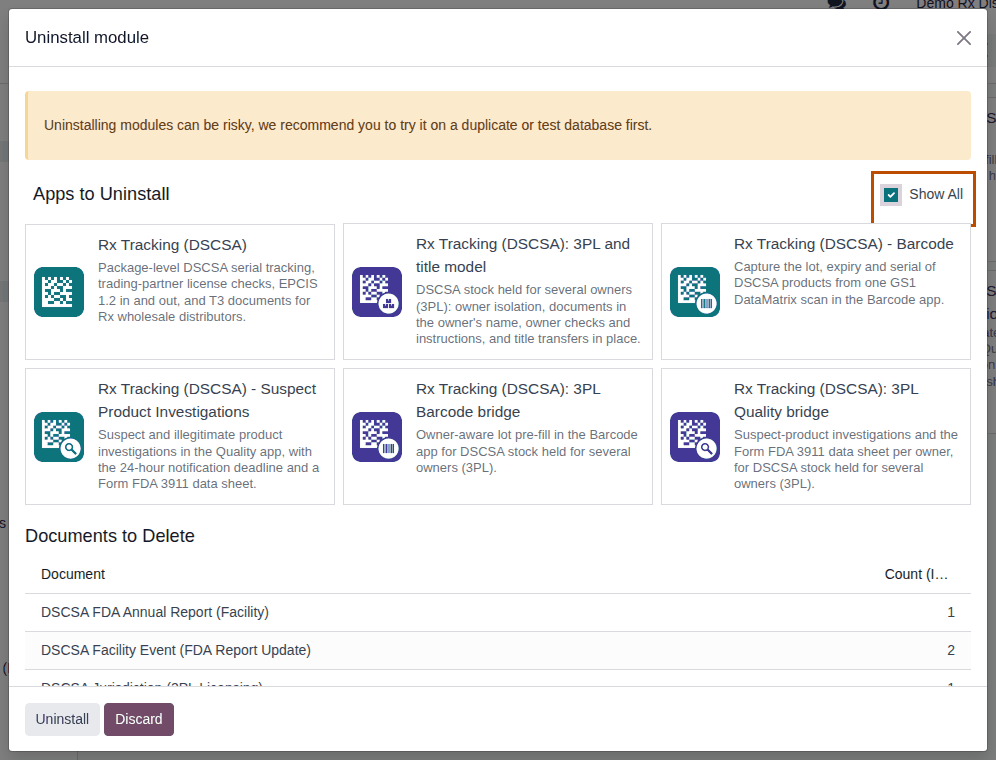Click the Capture the lot, expiry description
This screenshot has height=760, width=996.
[x=839, y=283]
